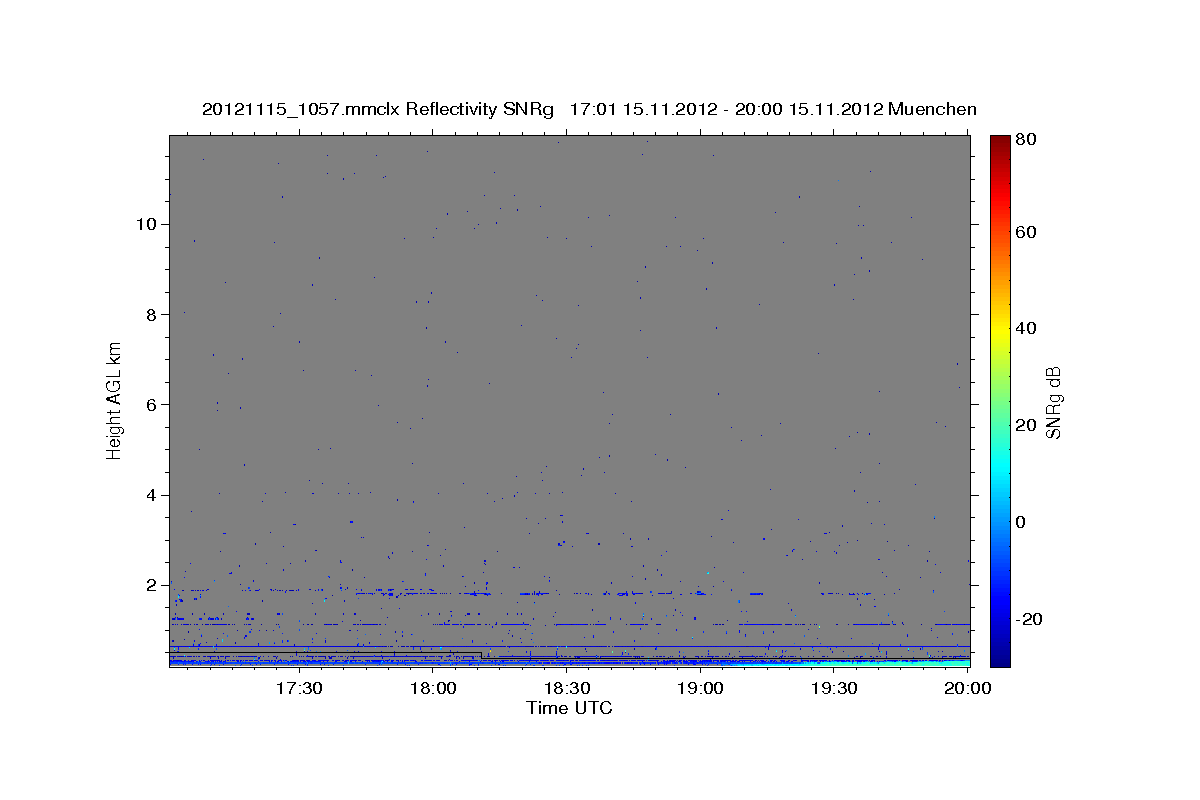Click the 17:30 time tick label
The image size is (1200, 800).
tap(299, 688)
